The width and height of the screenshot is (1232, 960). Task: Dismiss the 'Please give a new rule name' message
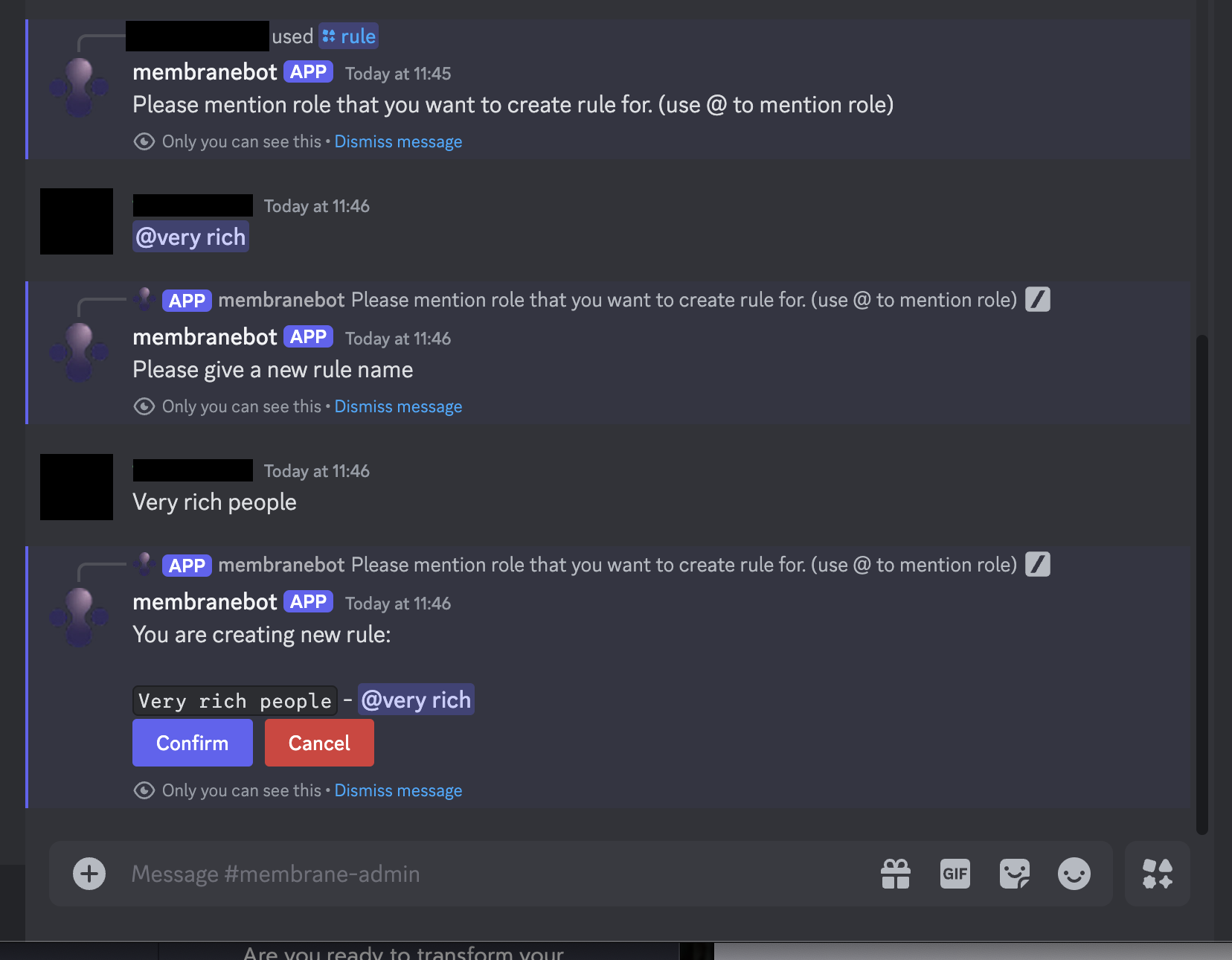coord(398,406)
